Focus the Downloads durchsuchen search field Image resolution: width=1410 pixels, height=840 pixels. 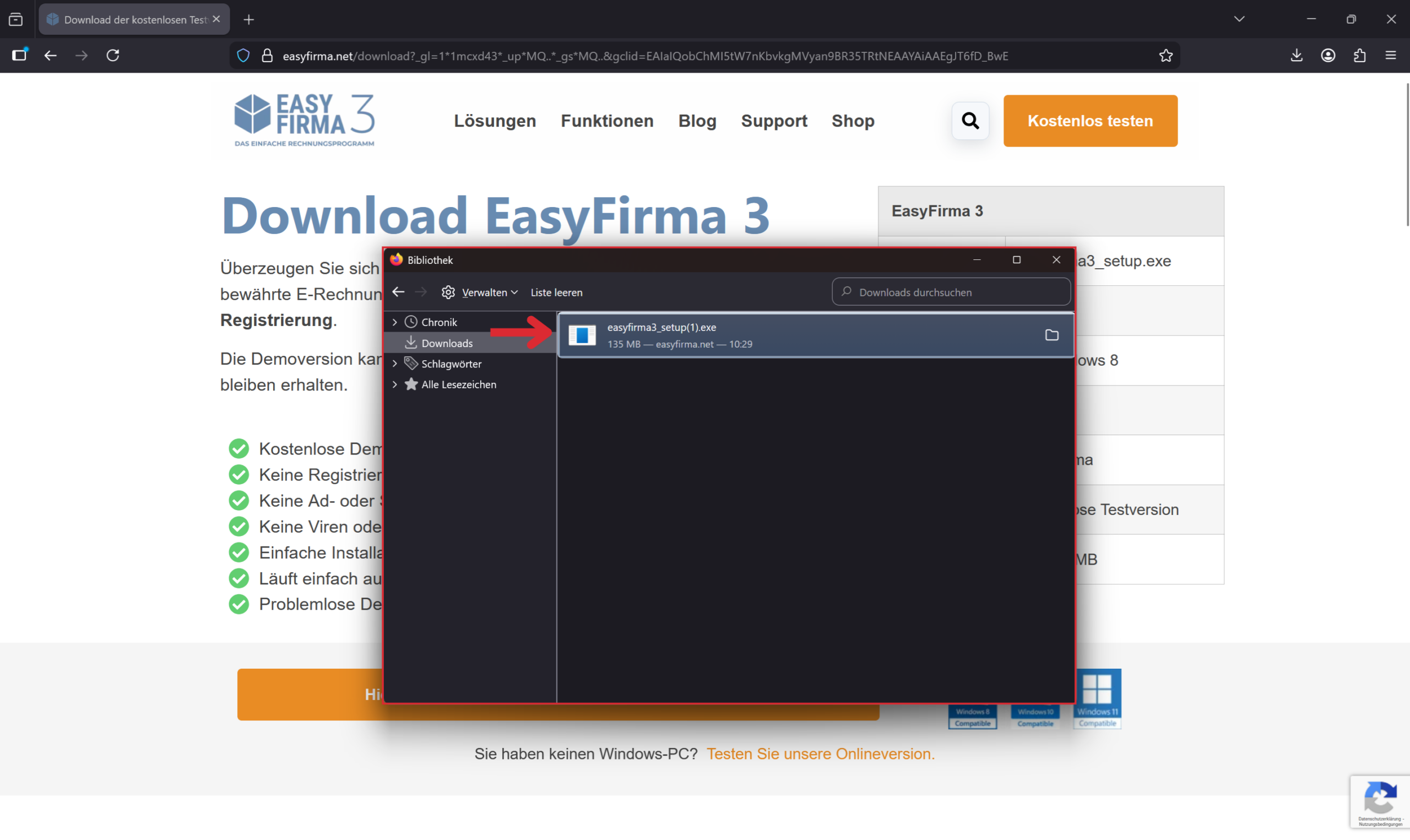(956, 292)
